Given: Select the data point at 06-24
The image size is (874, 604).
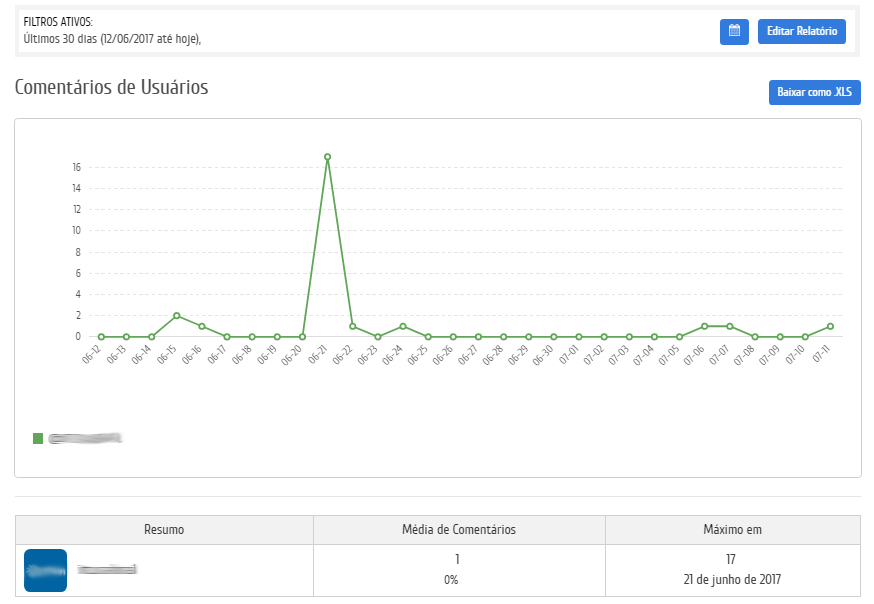Looking at the screenshot, I should tap(403, 326).
